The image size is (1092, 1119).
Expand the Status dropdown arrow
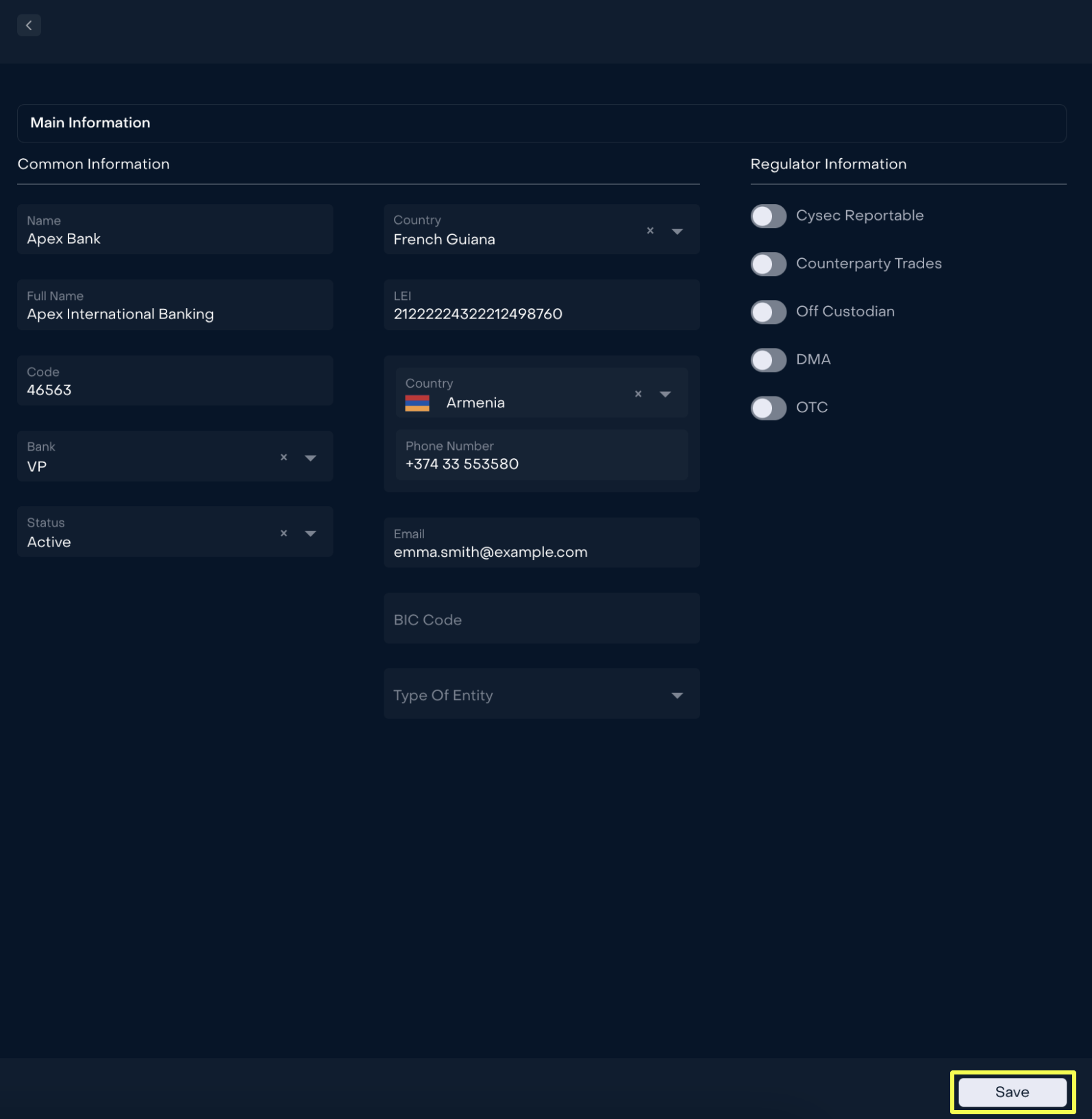[x=310, y=533]
